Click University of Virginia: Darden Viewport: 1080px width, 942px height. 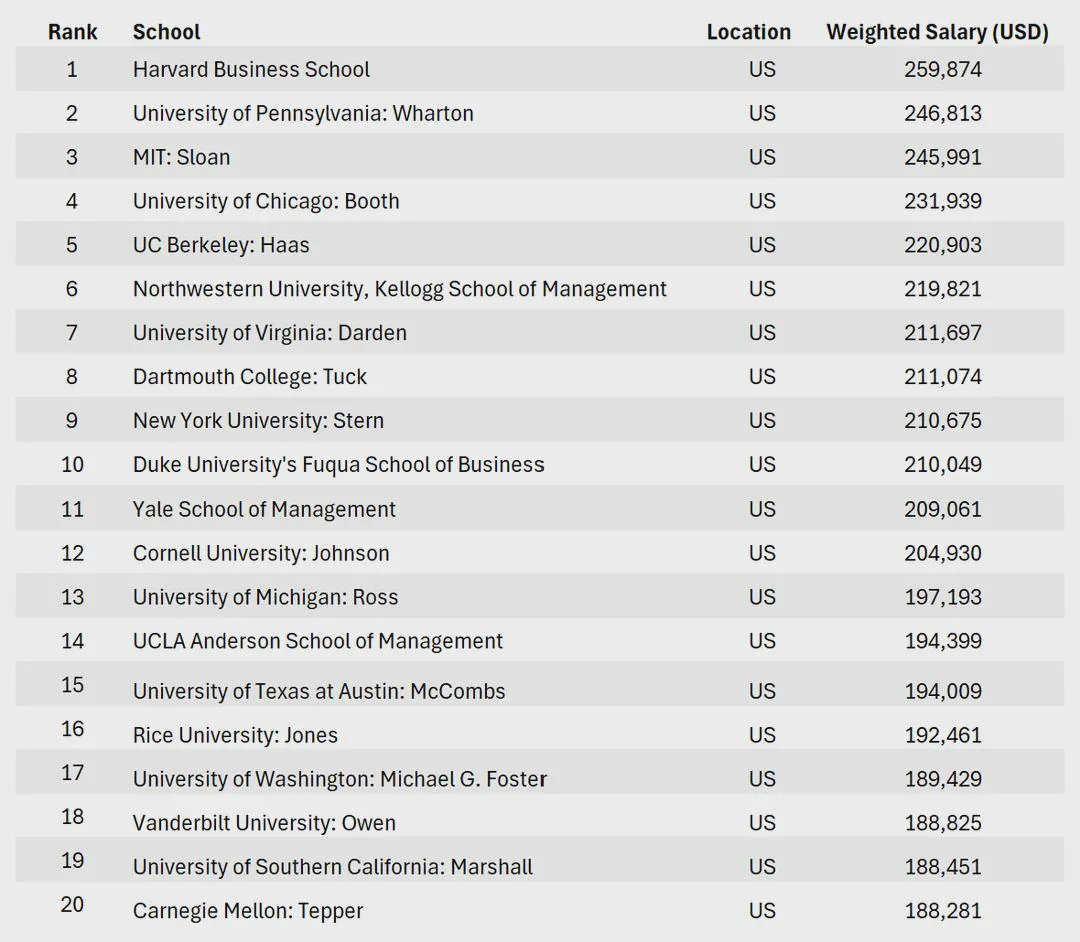coord(269,334)
